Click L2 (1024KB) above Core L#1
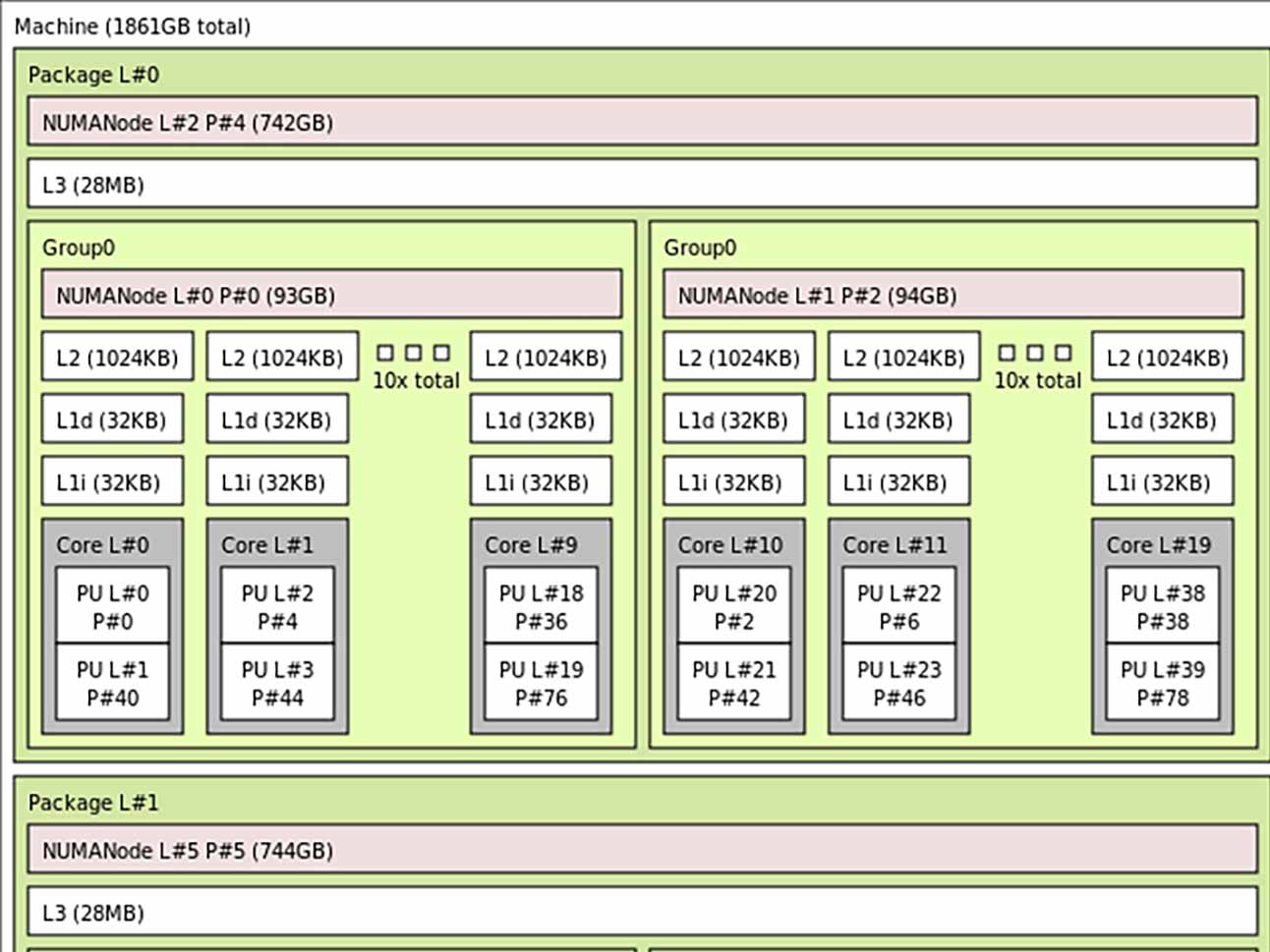Image resolution: width=1270 pixels, height=952 pixels. tap(282, 357)
